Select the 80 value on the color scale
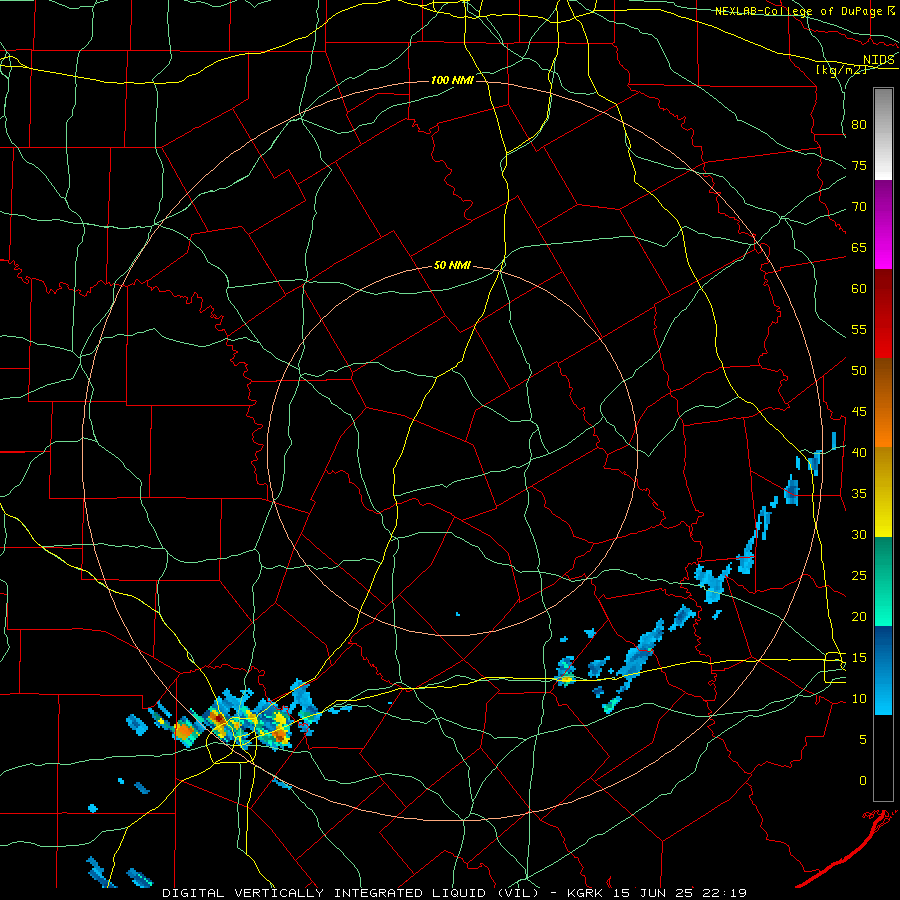The height and width of the screenshot is (900, 900). (x=859, y=125)
